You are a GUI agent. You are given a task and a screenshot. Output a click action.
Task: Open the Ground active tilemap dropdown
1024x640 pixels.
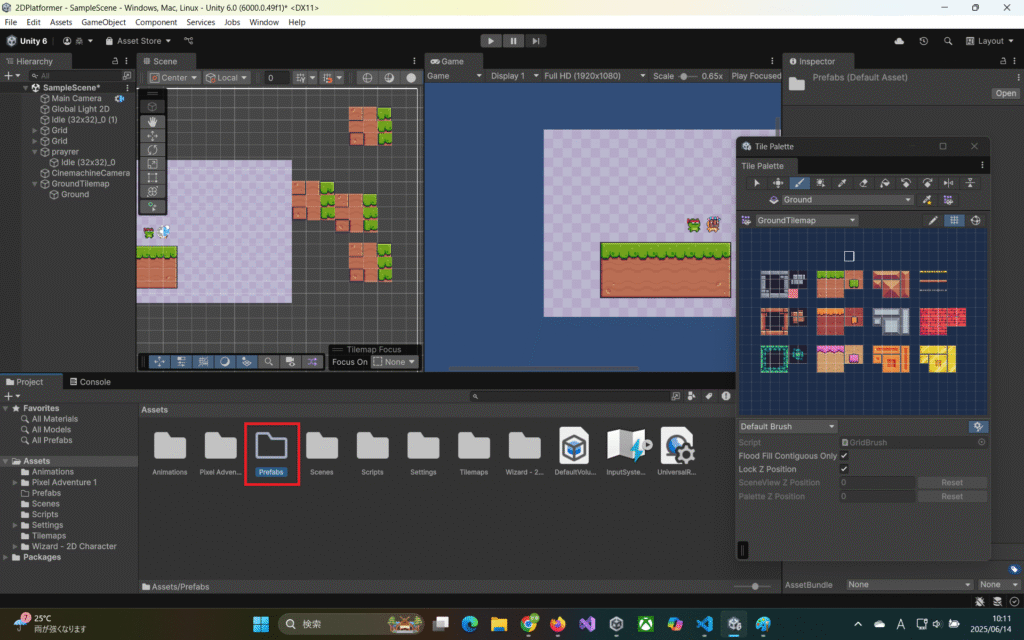coord(847,200)
